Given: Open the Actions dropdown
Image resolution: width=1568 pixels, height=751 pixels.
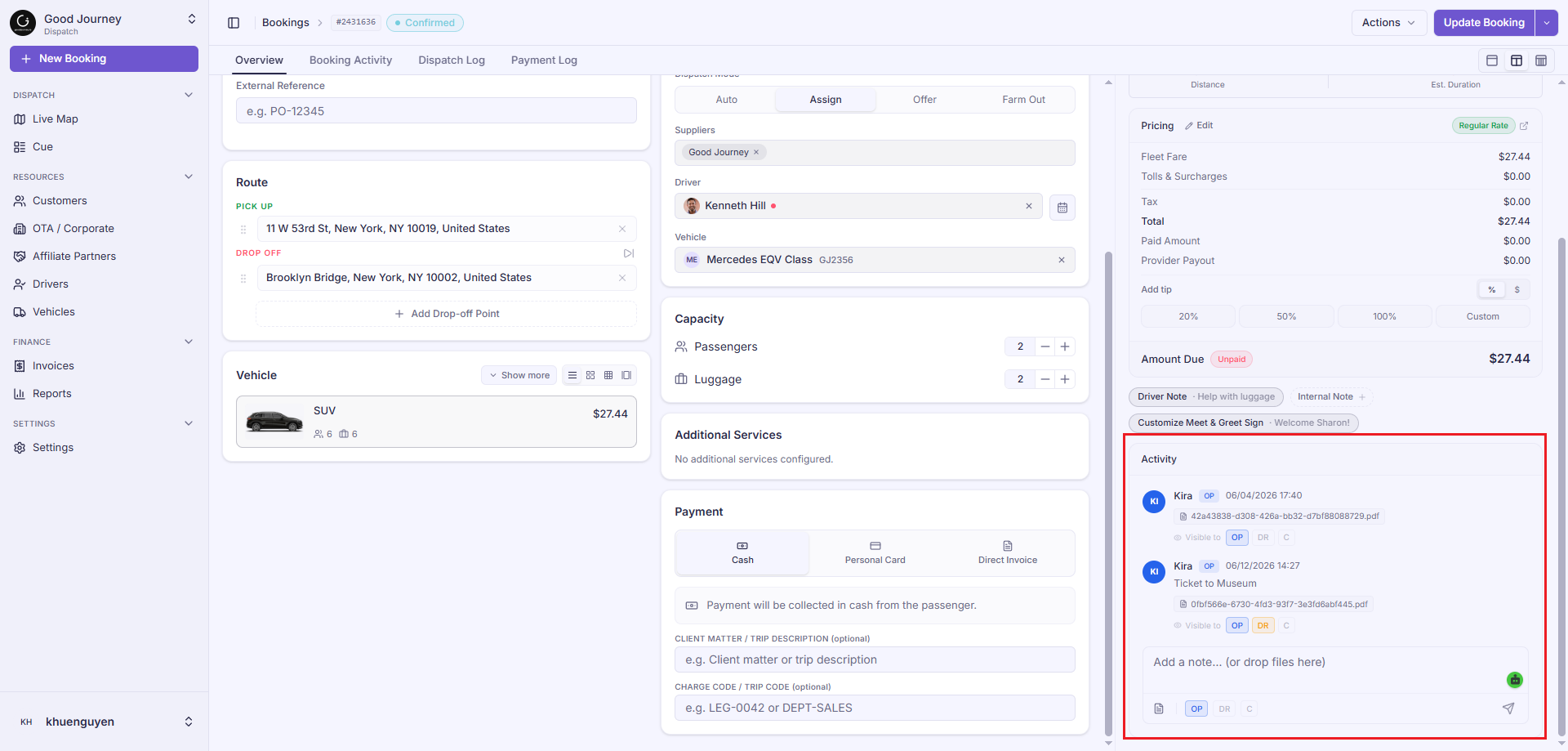Looking at the screenshot, I should 1388,23.
